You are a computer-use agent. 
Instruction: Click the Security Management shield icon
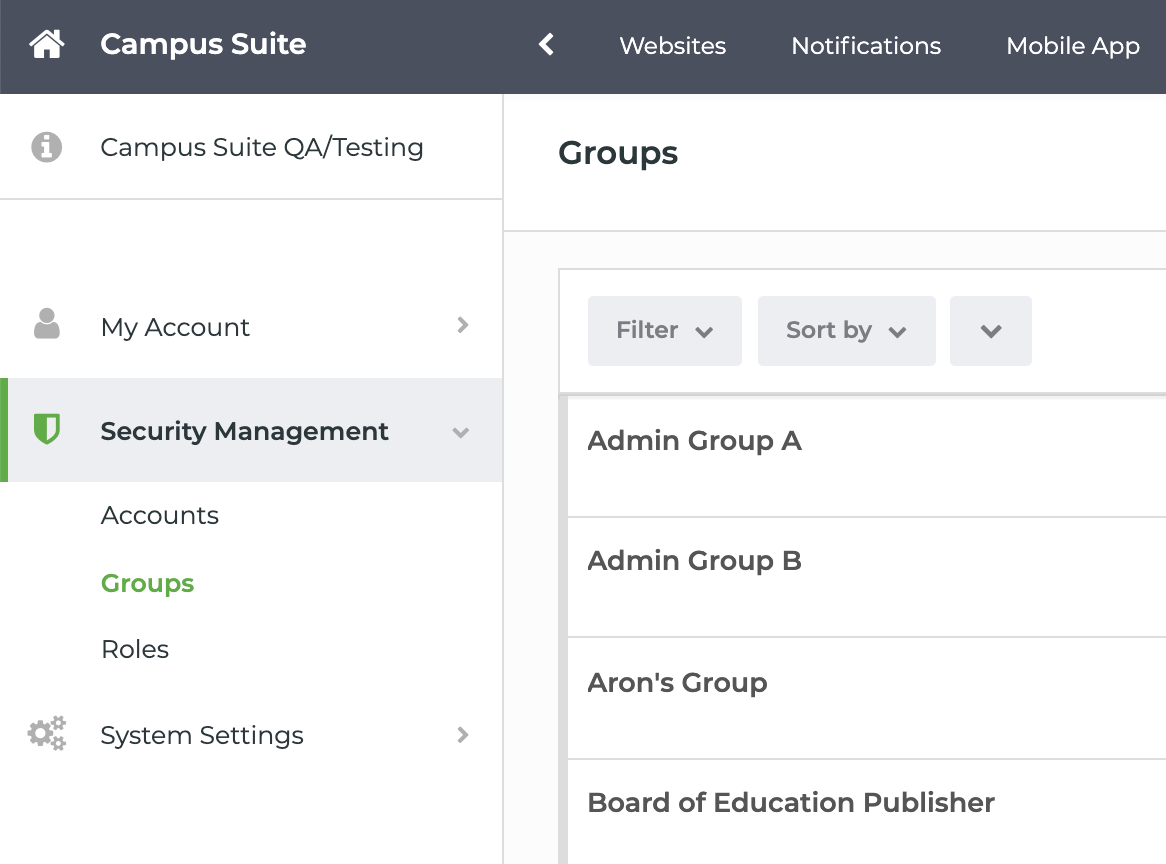pos(47,430)
